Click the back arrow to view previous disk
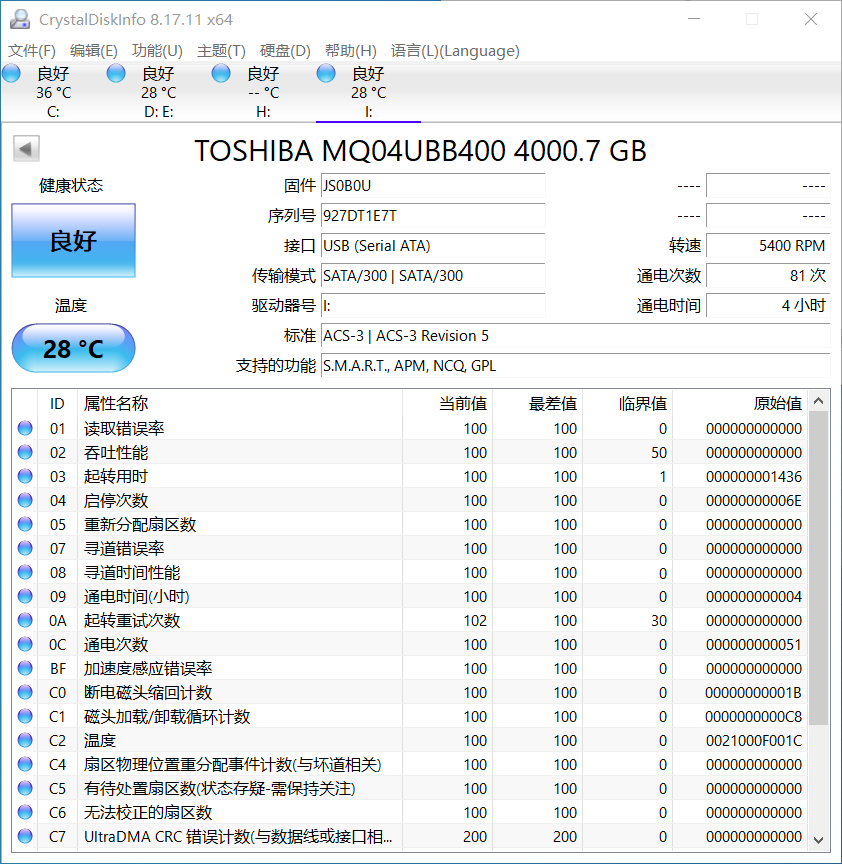The width and height of the screenshot is (842, 864). pos(25,148)
